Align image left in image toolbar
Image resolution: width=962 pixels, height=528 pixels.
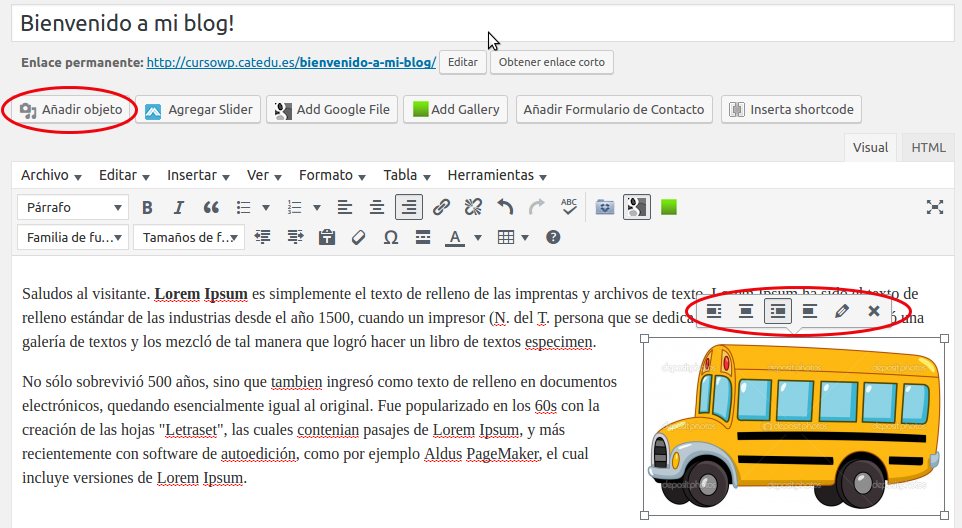coord(714,312)
